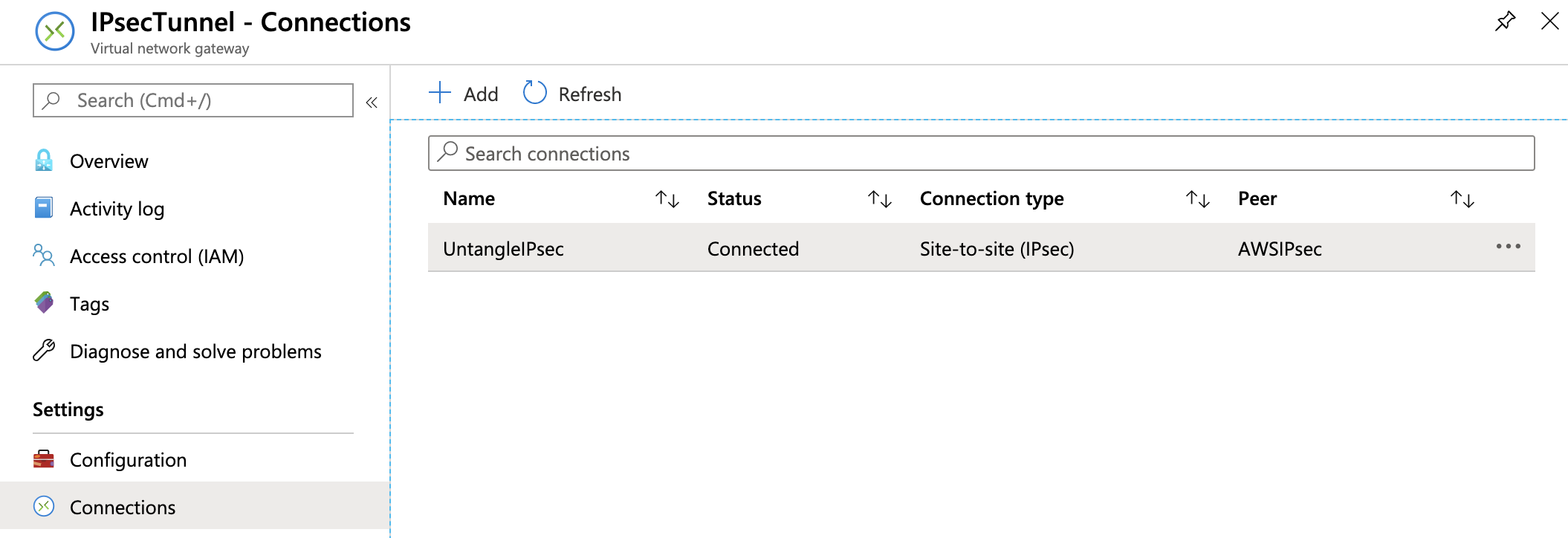
Task: Click the Status column header
Action: pyautogui.click(x=734, y=198)
